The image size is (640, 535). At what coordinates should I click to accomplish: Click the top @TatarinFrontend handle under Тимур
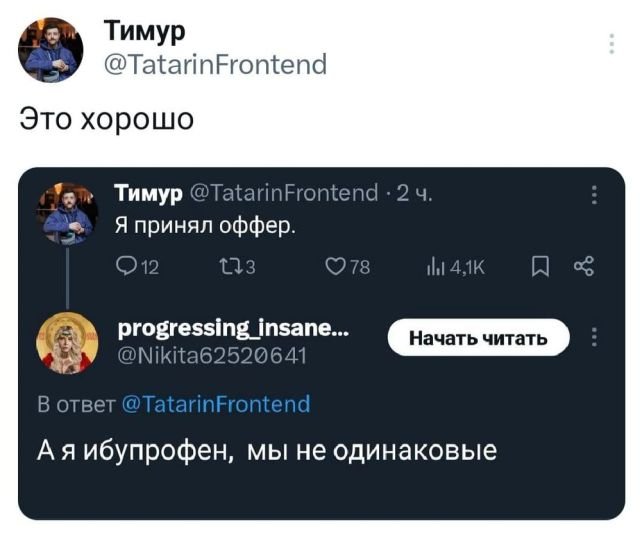(215, 65)
